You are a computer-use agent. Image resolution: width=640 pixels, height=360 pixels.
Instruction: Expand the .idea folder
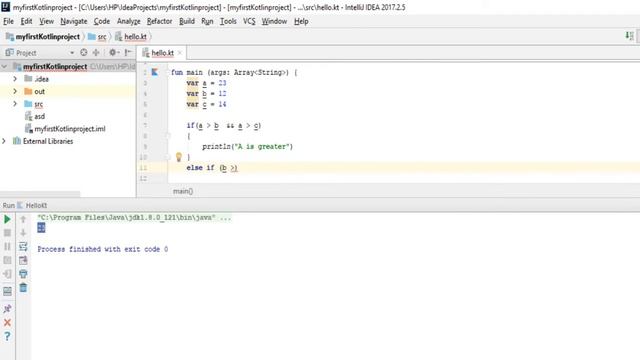15,78
